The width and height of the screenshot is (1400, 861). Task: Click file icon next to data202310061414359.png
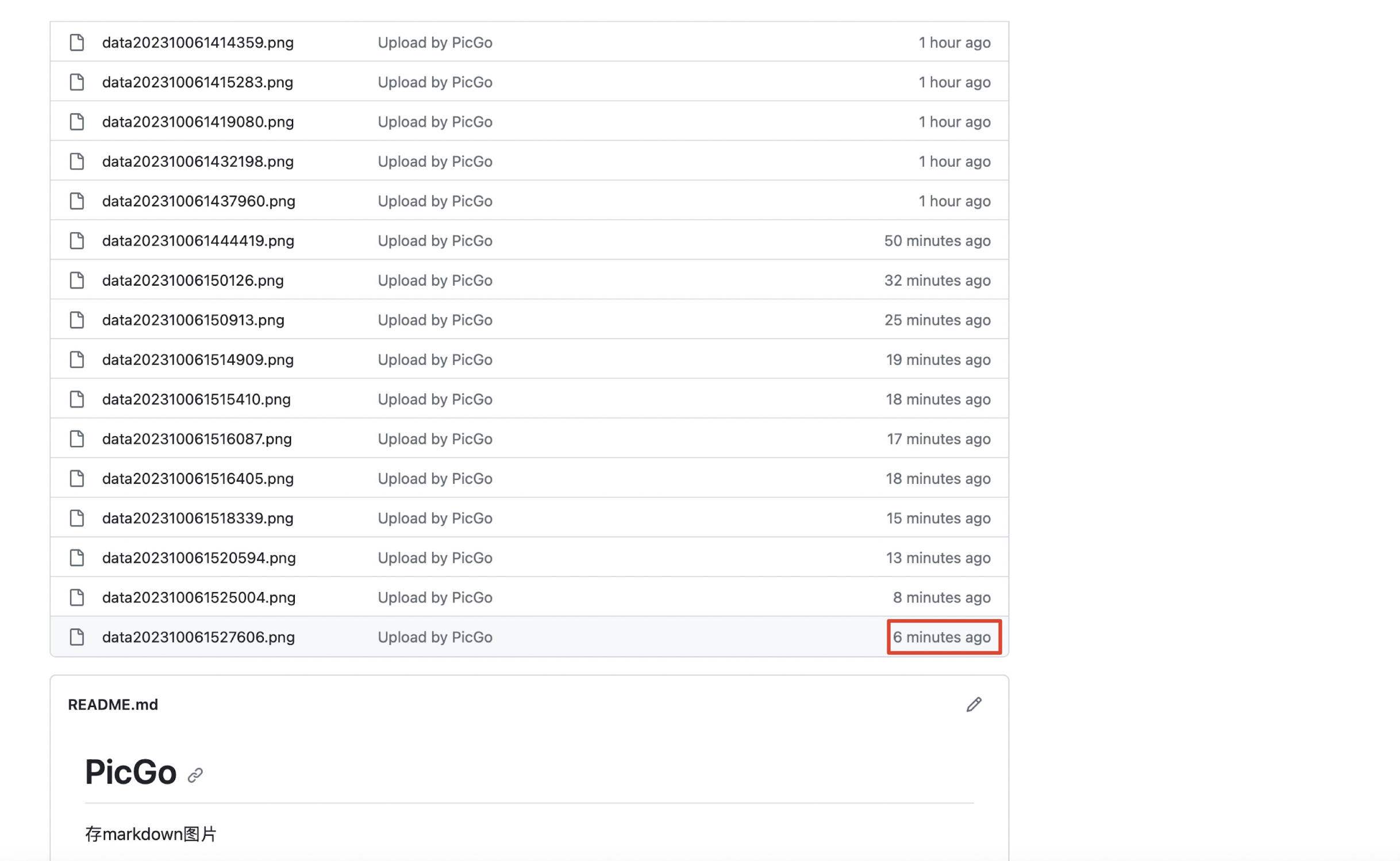coord(77,43)
